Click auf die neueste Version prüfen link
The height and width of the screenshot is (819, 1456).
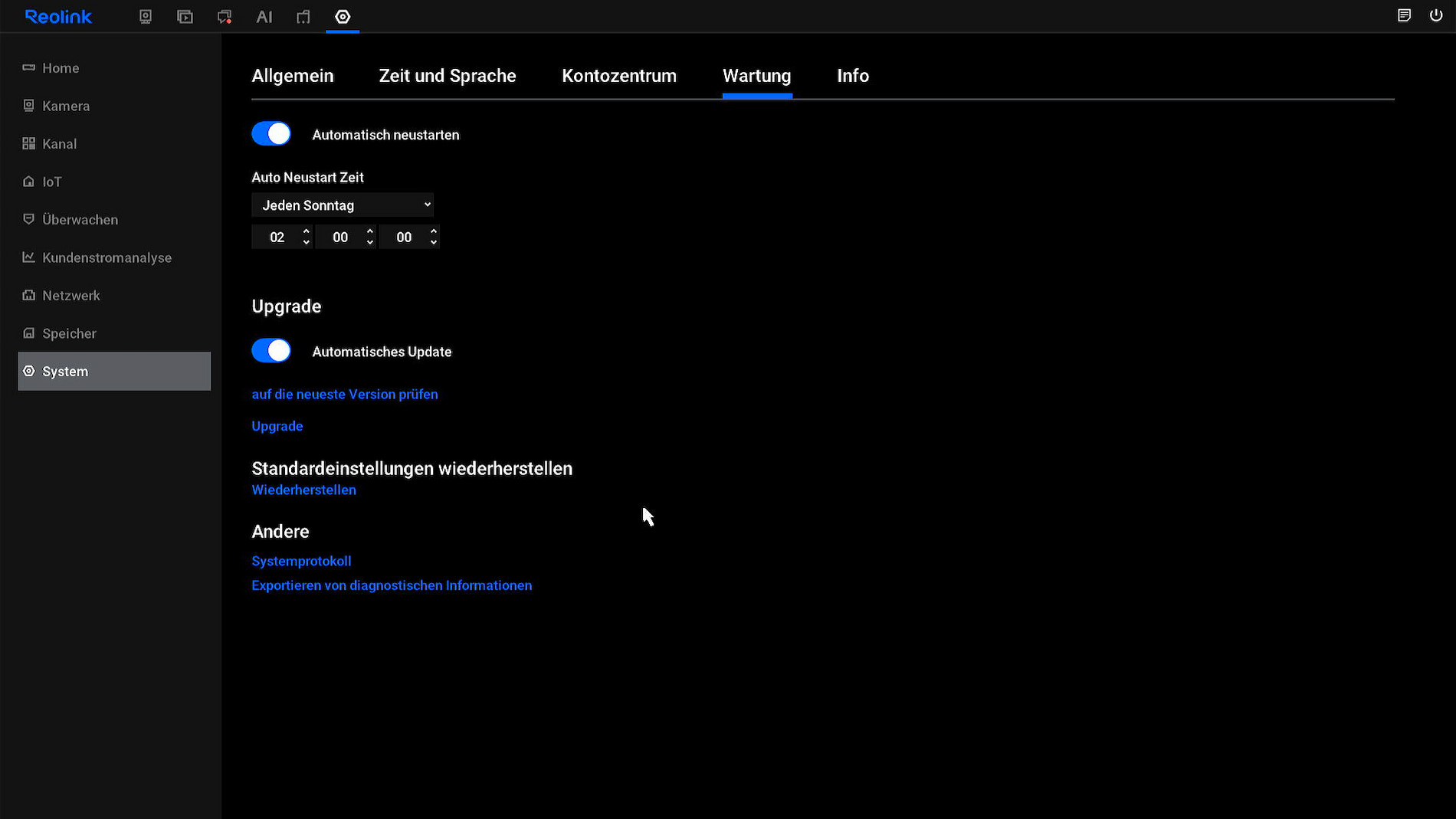pos(345,394)
